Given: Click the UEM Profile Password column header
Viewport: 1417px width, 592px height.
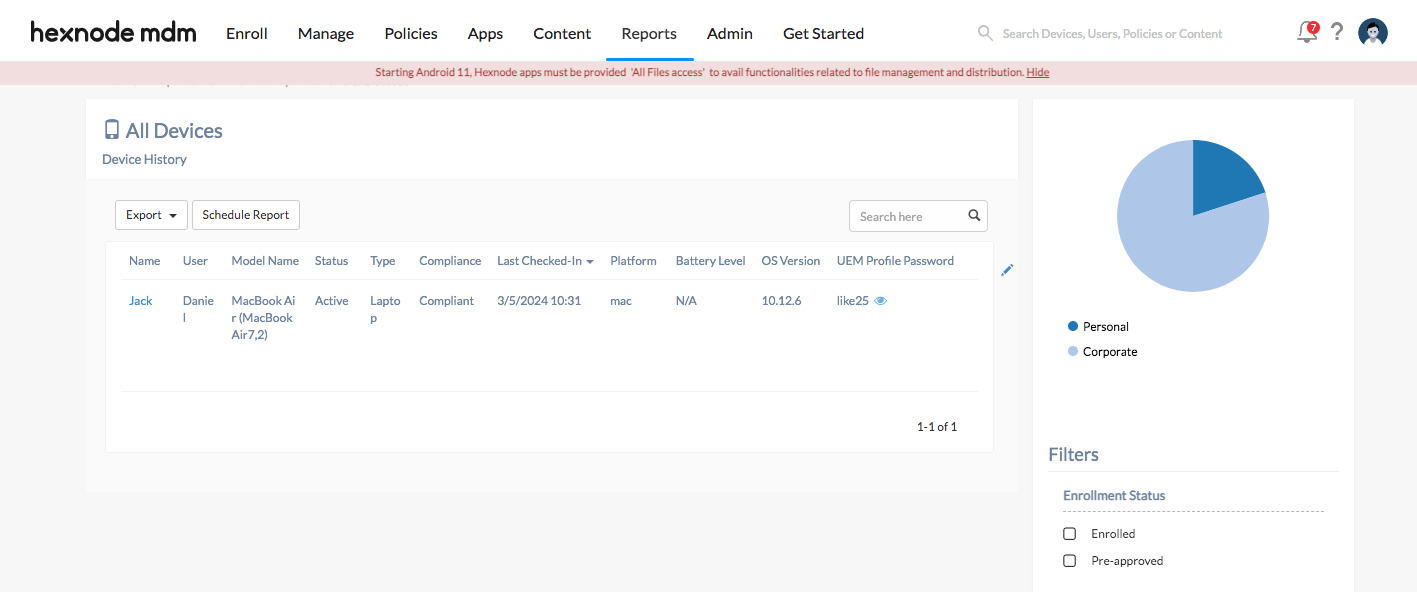Looking at the screenshot, I should coord(895,261).
